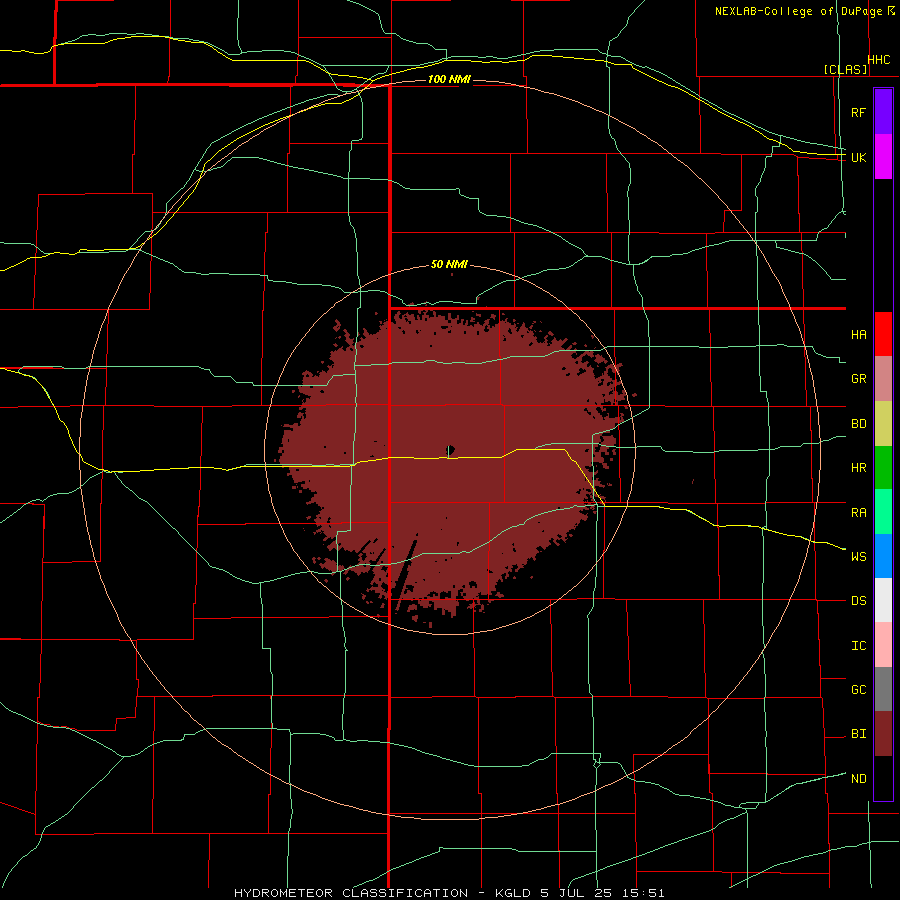Click the HA red legend swatch
The image size is (900, 900).
(x=883, y=334)
